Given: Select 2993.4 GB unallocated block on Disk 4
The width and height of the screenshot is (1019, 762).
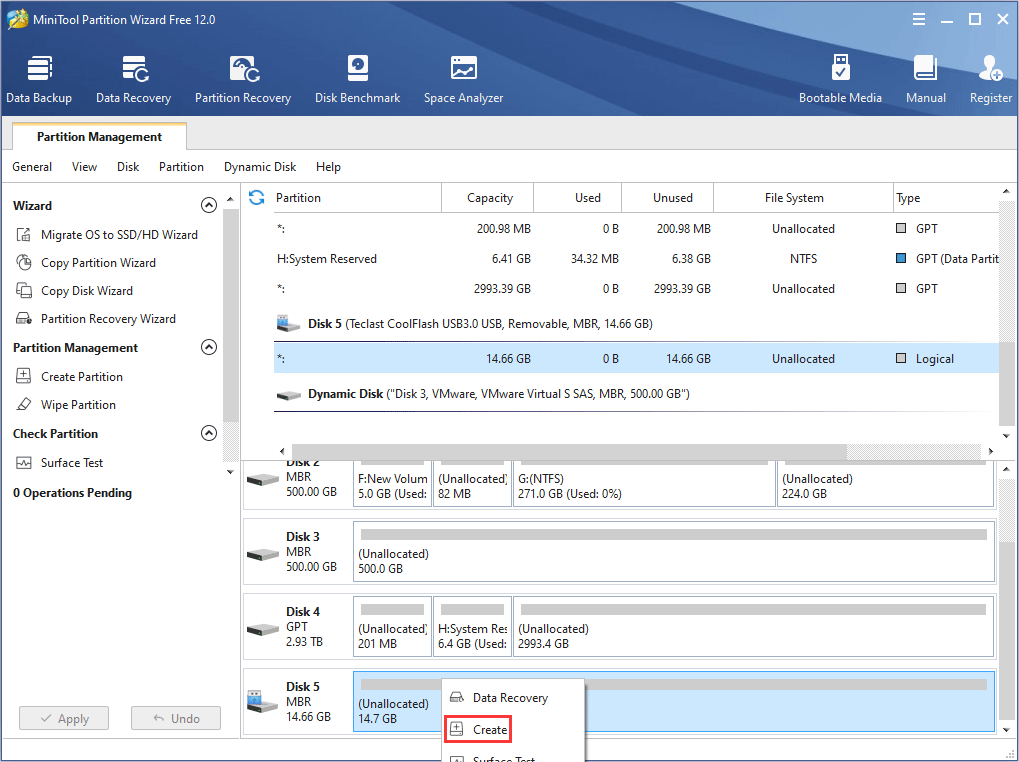Looking at the screenshot, I should (x=754, y=627).
